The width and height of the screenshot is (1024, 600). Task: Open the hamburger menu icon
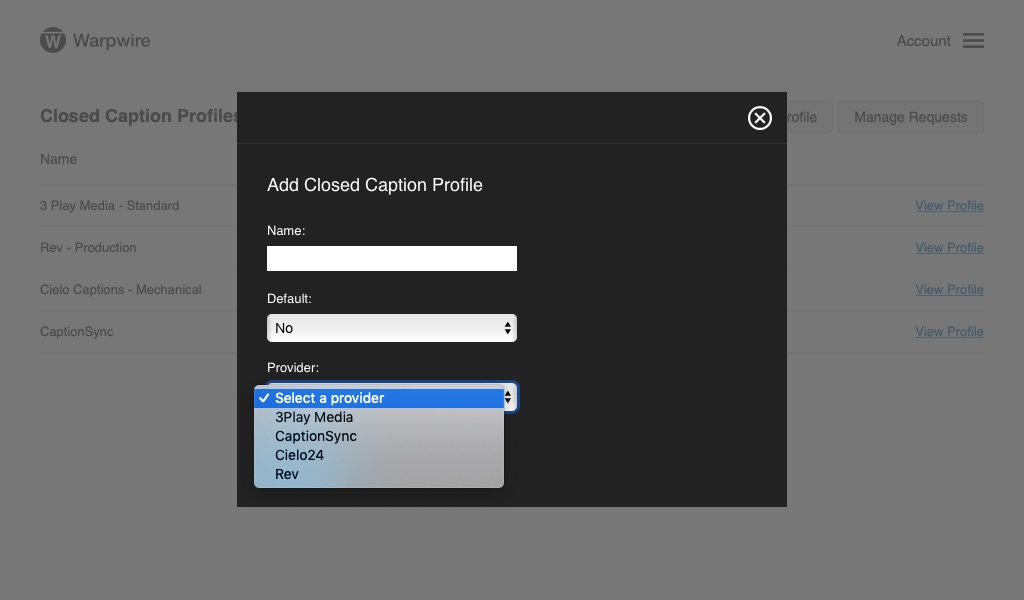click(x=973, y=40)
